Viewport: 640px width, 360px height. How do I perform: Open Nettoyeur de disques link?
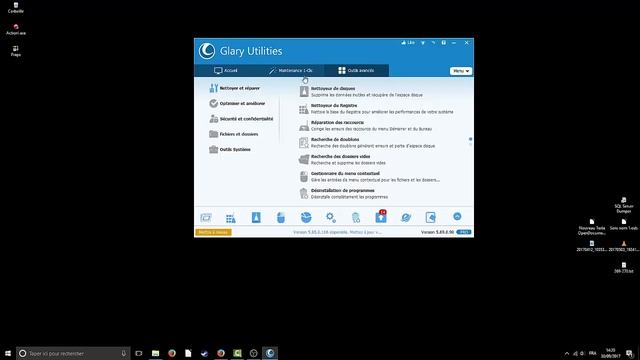pos(333,89)
